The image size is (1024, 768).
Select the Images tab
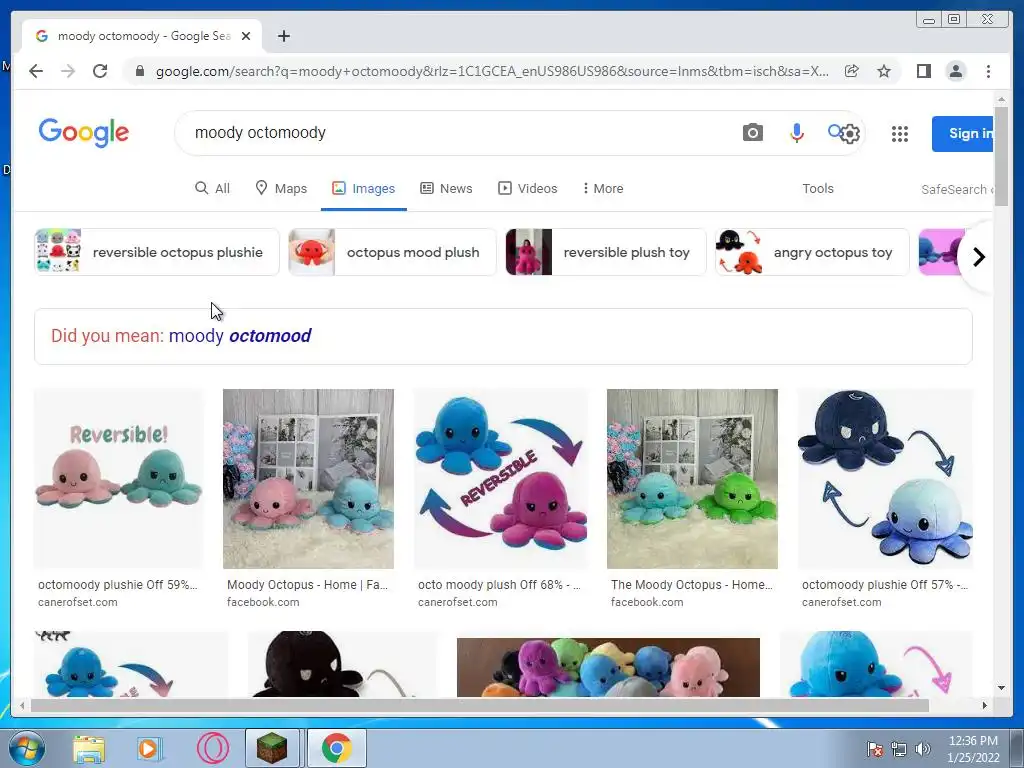click(364, 188)
